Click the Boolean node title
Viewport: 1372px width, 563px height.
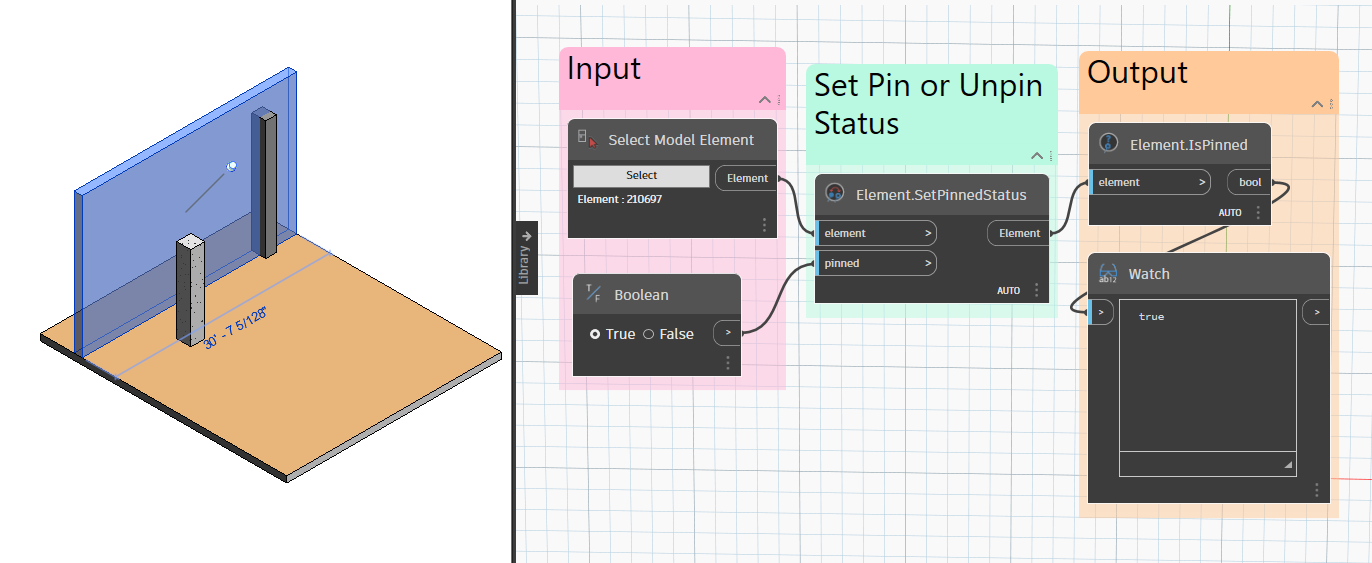pos(641,295)
